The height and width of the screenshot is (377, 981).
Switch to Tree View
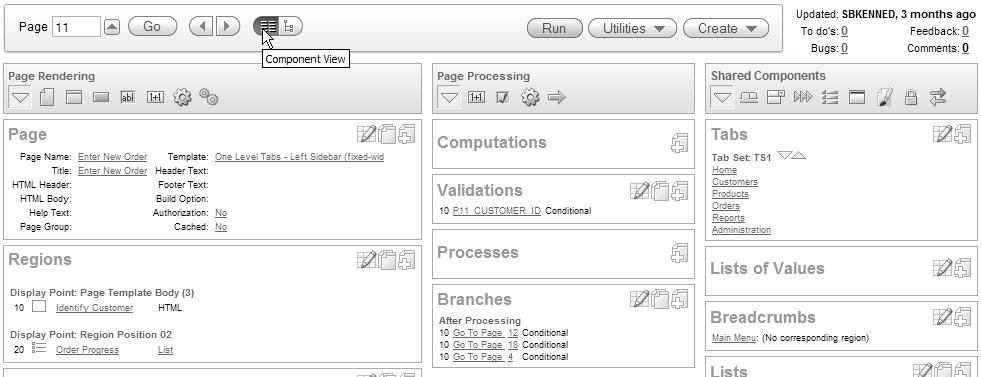(290, 26)
